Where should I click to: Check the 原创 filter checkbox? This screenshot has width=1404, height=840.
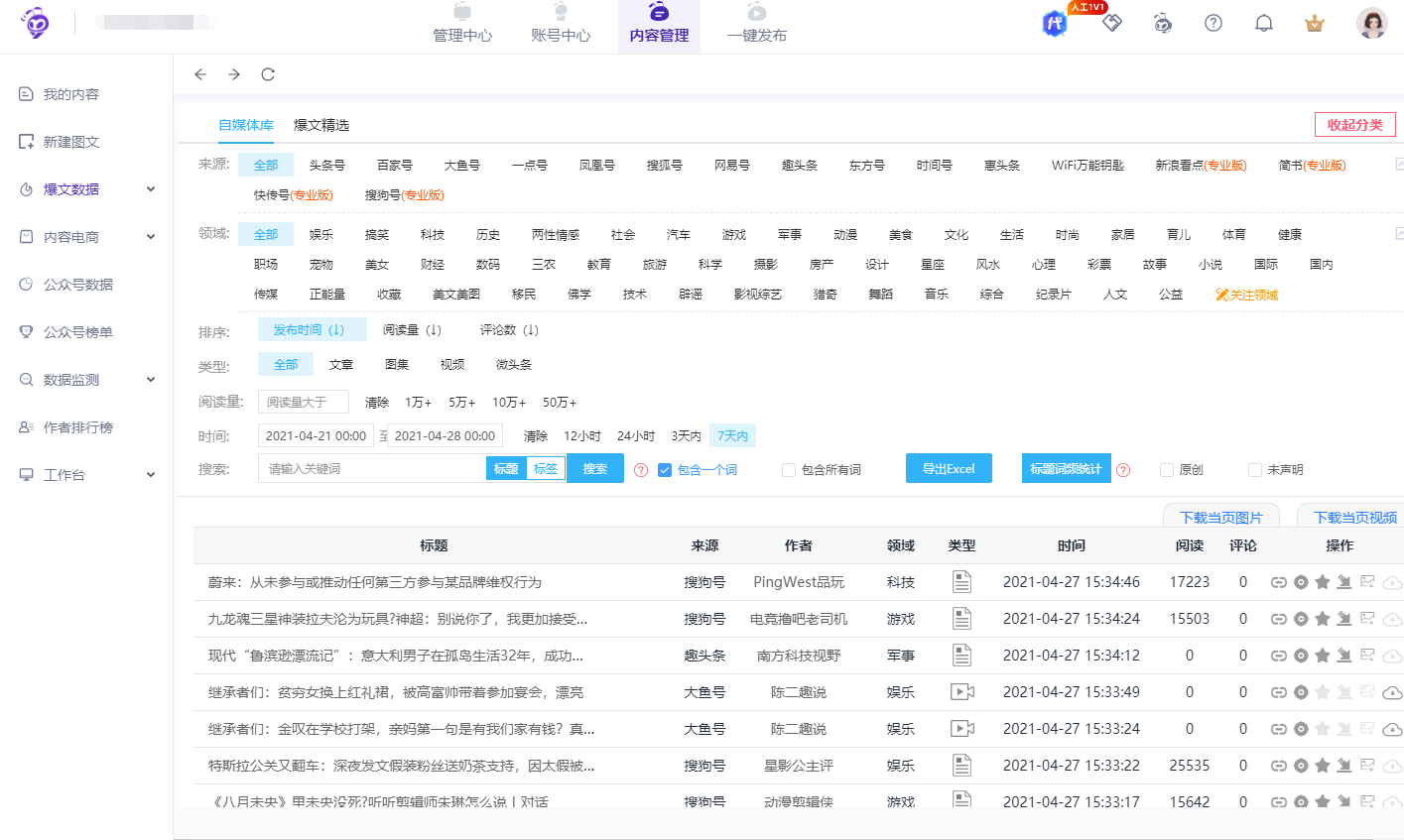1167,469
